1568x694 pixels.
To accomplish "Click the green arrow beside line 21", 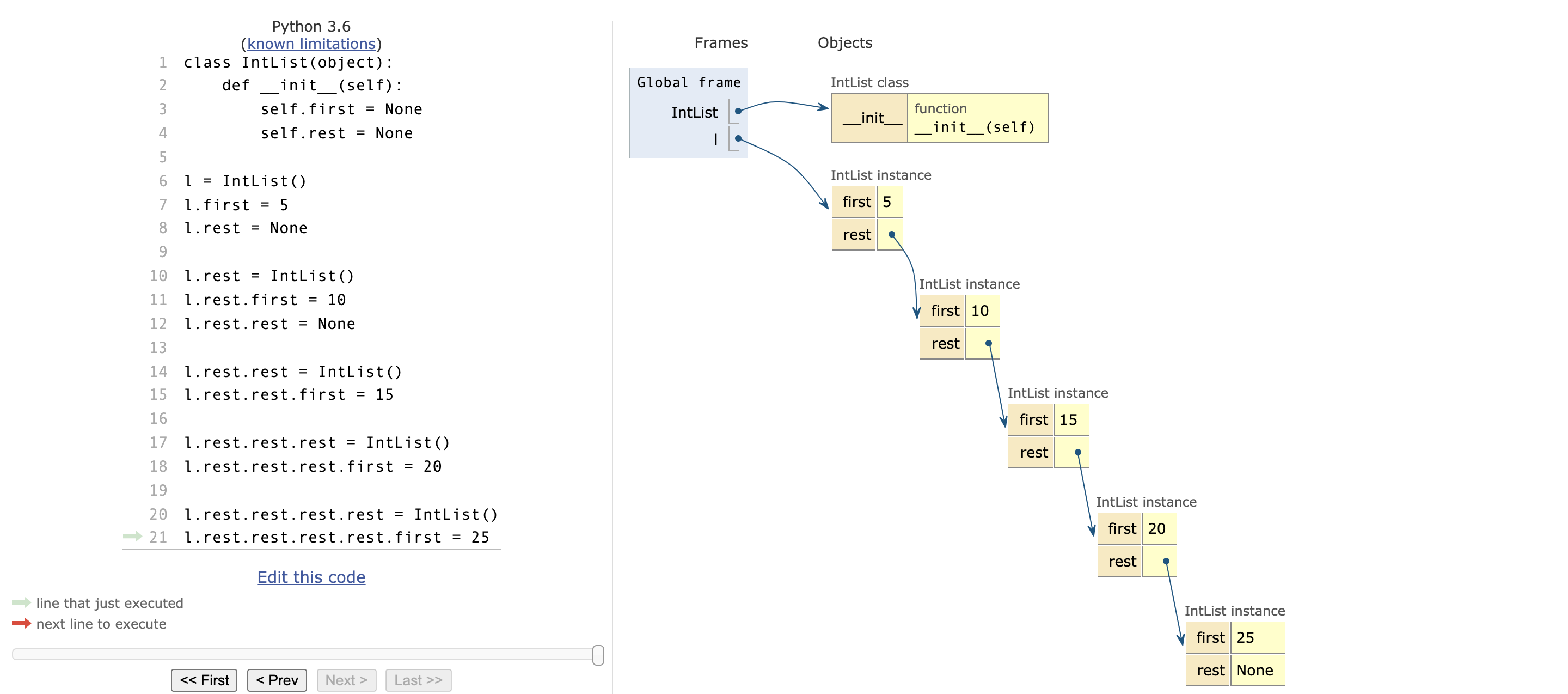I will [x=132, y=537].
